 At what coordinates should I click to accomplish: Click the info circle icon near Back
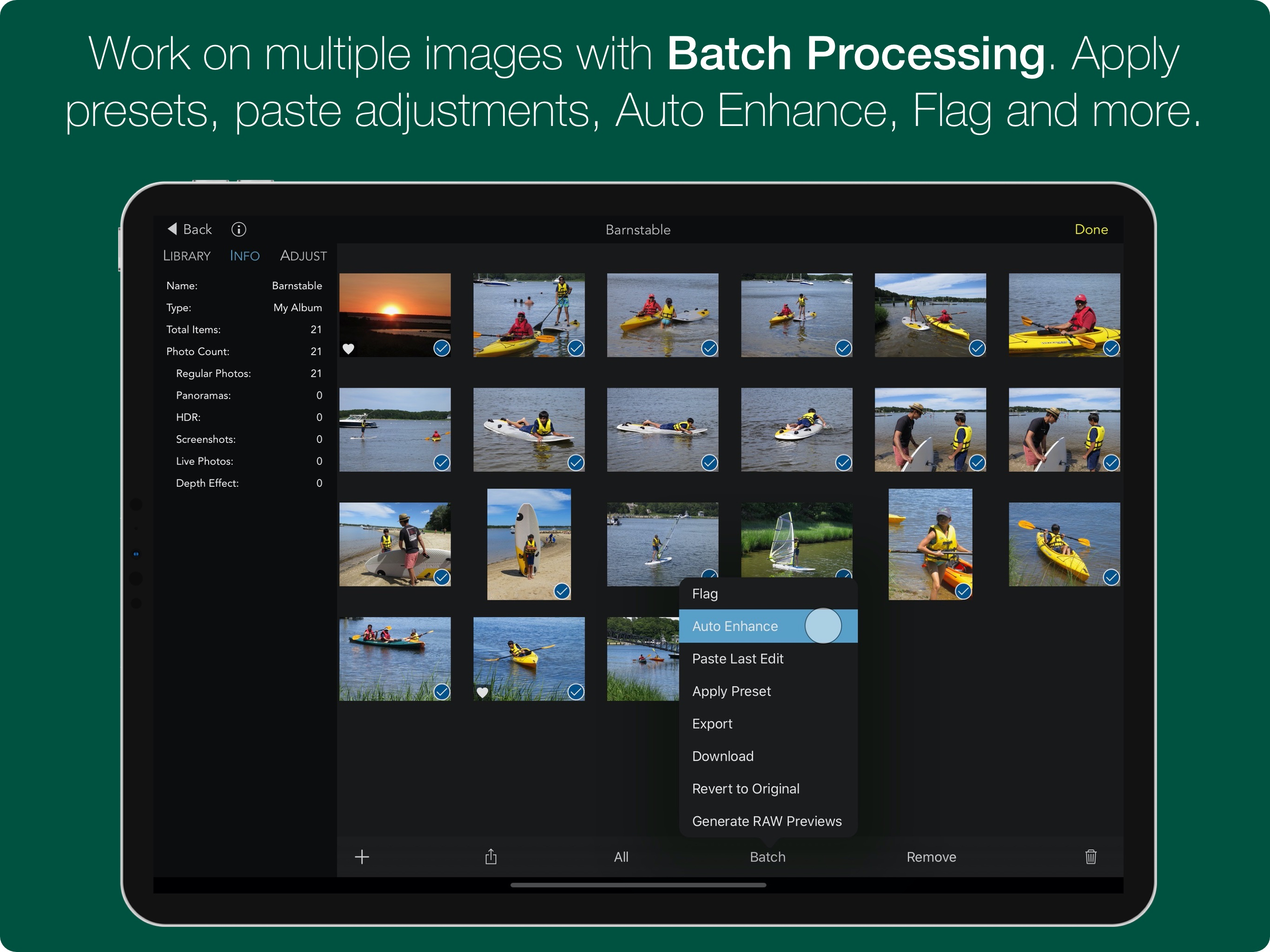[x=239, y=230]
